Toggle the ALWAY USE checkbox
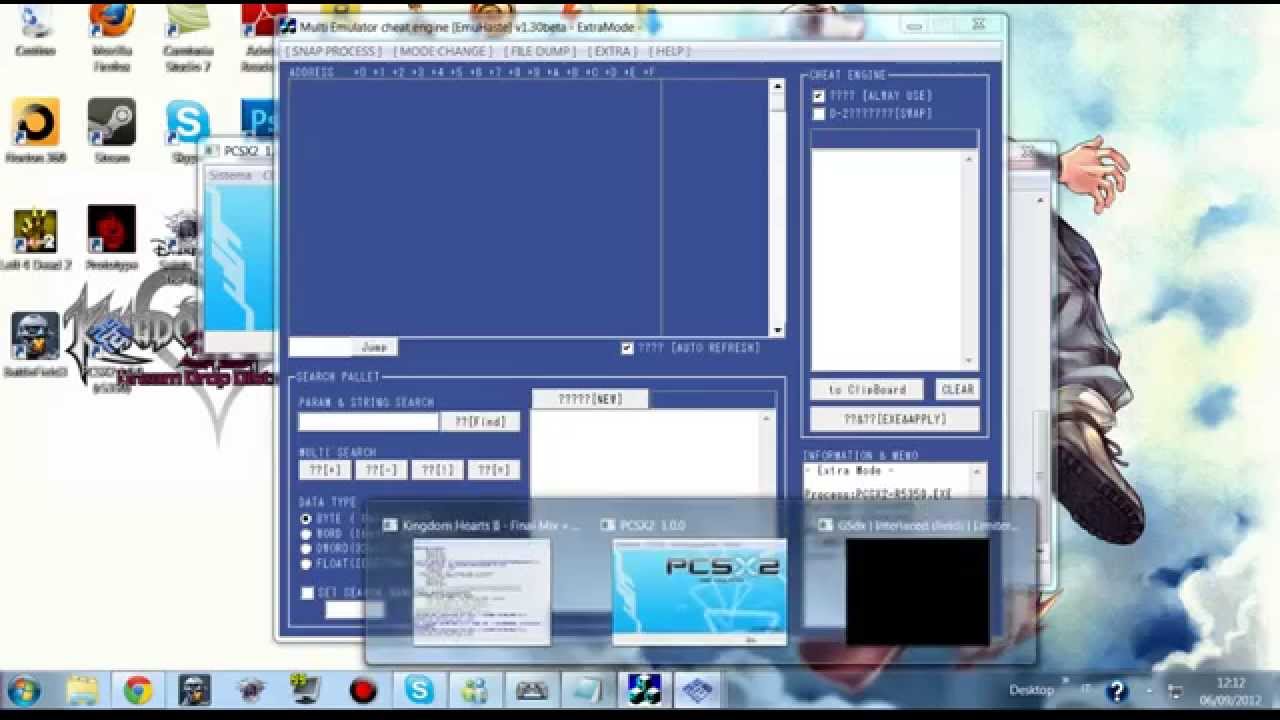The image size is (1280, 720). tap(819, 96)
